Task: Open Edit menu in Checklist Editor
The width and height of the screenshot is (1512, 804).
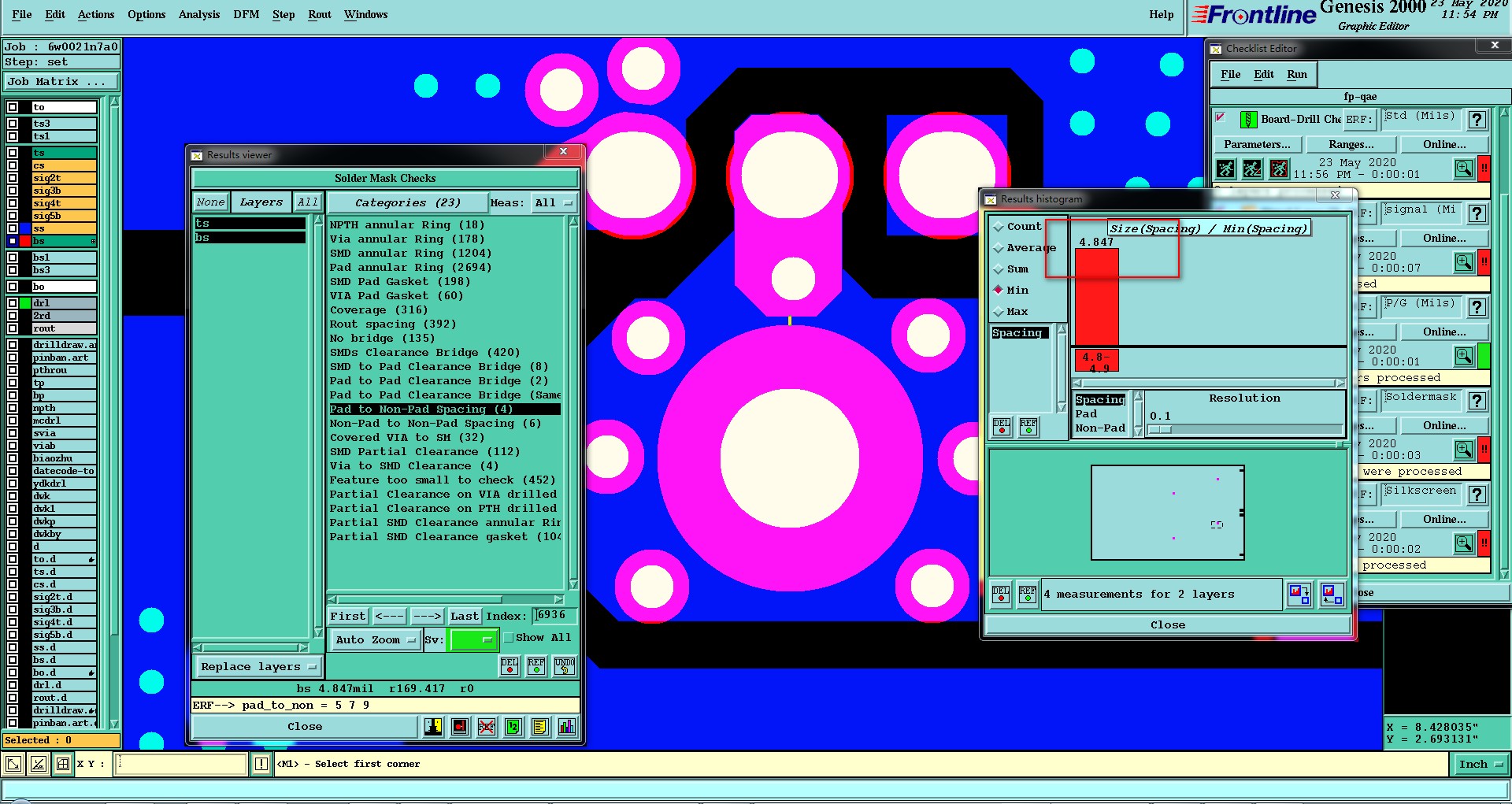Action: pyautogui.click(x=1264, y=74)
